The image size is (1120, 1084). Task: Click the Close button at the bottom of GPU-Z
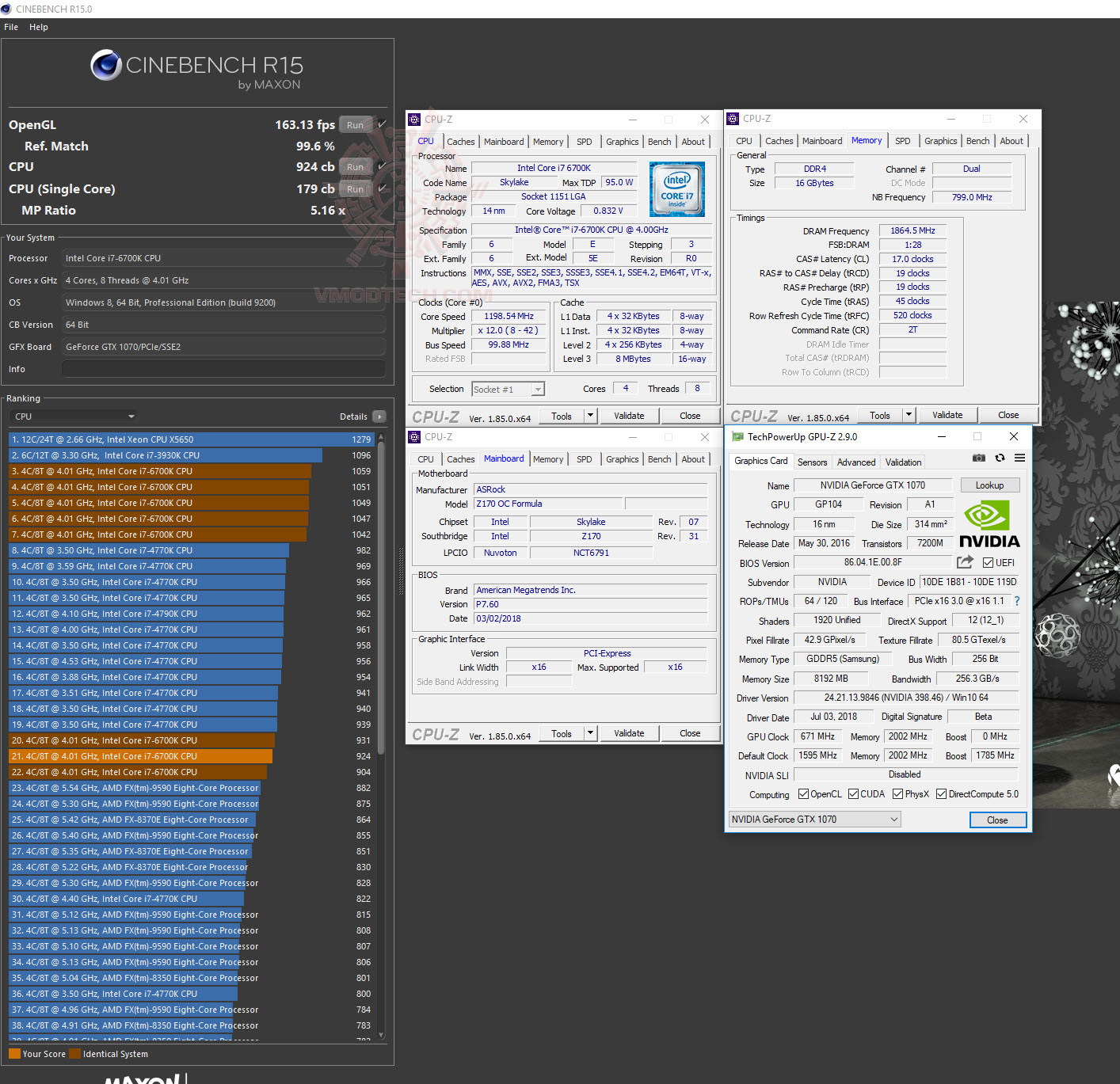(998, 820)
